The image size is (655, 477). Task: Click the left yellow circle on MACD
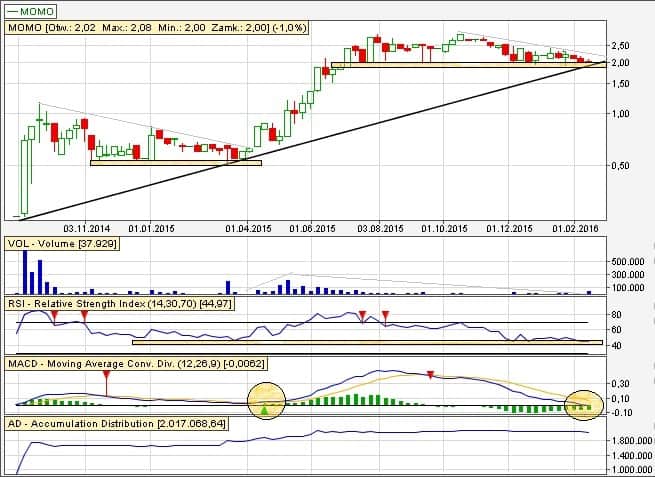point(266,399)
